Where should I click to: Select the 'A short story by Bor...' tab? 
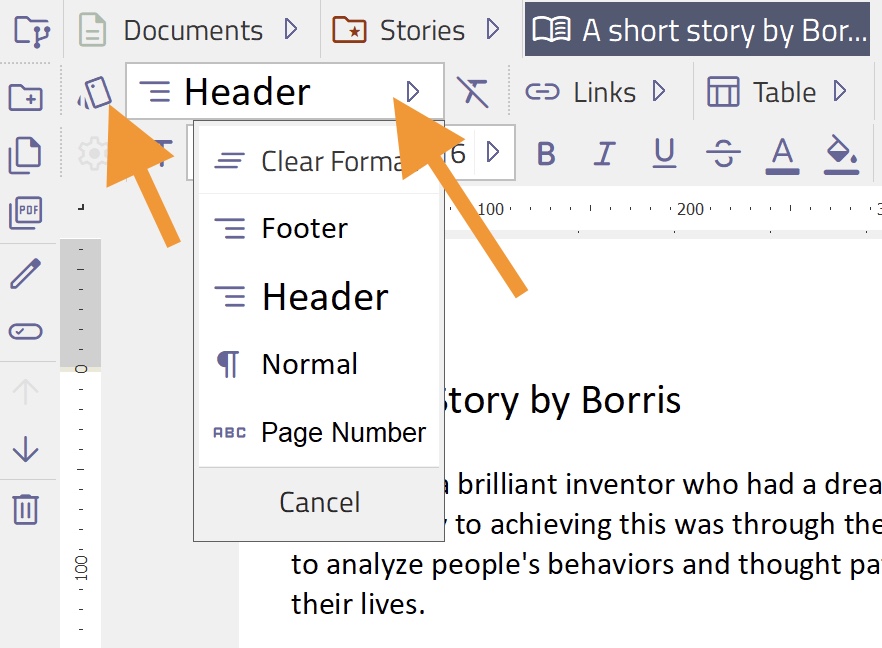(698, 29)
